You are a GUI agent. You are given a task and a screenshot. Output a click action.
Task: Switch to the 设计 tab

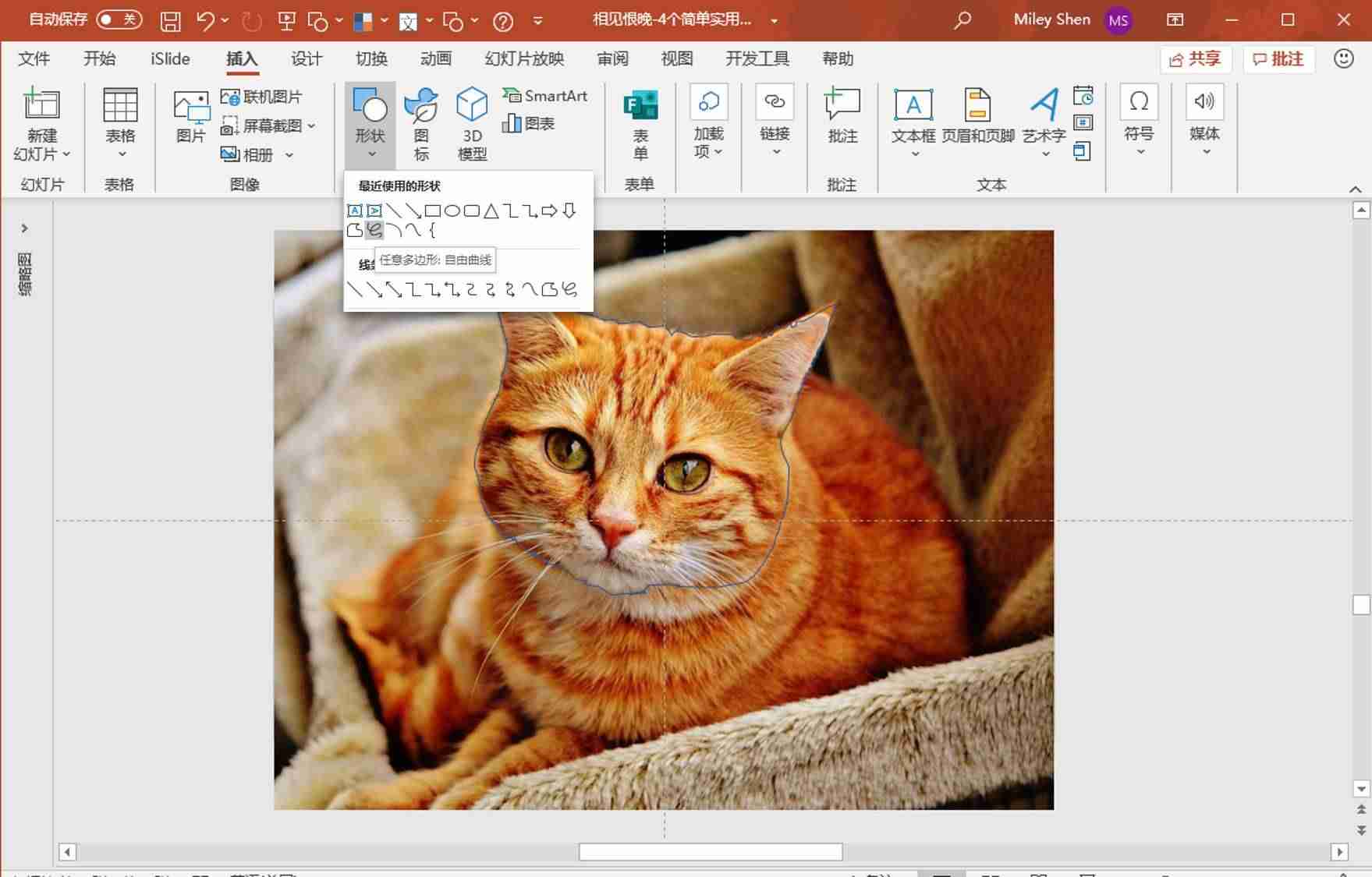(307, 58)
